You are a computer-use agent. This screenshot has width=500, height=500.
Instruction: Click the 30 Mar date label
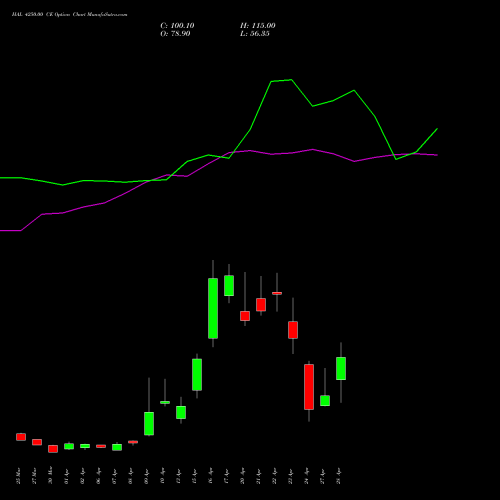(x=51, y=476)
